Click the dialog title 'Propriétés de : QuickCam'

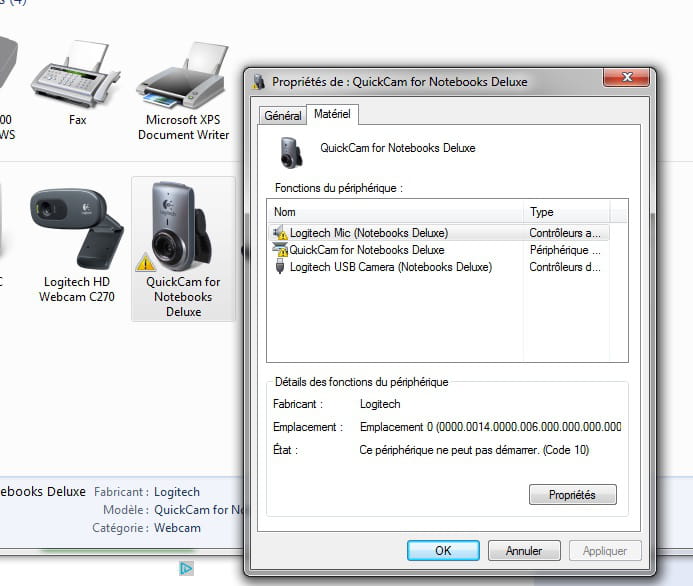point(400,82)
